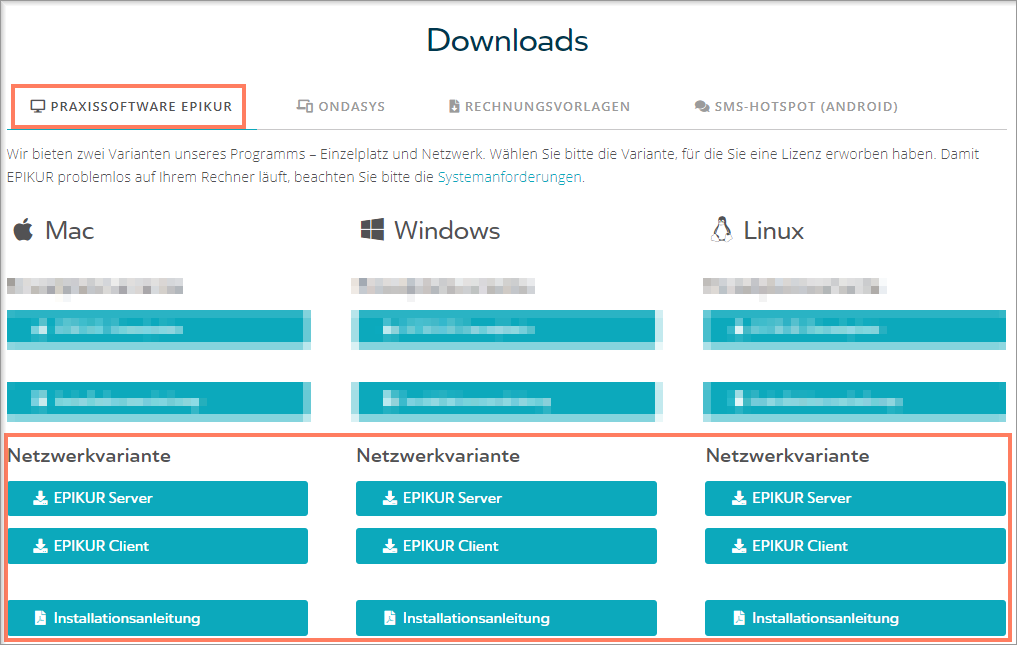Image resolution: width=1017 pixels, height=645 pixels.
Task: Click the Downloads page title
Action: (x=507, y=40)
